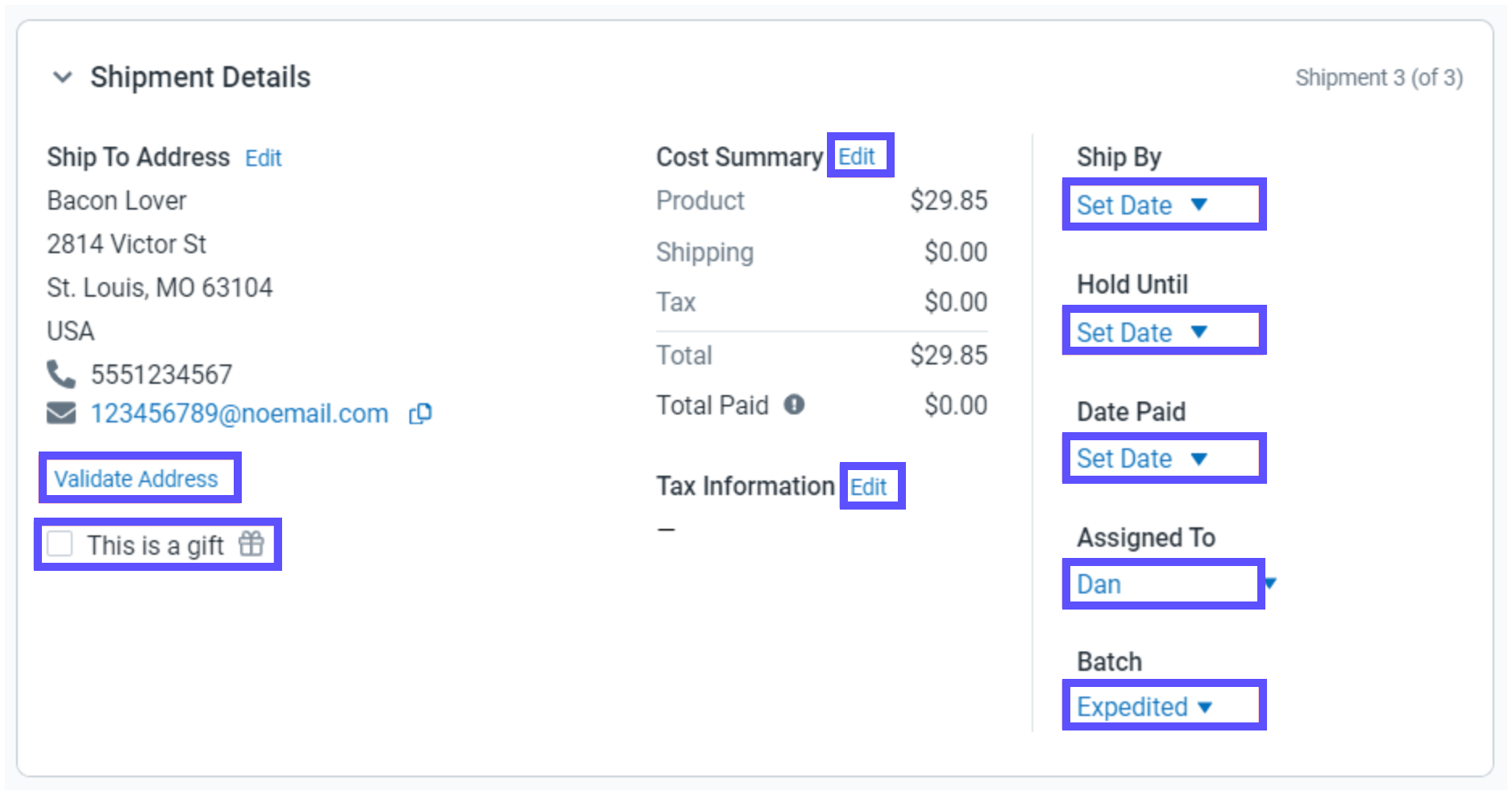Click Edit next to Cost Summary
The width and height of the screenshot is (1512, 795).
[856, 156]
